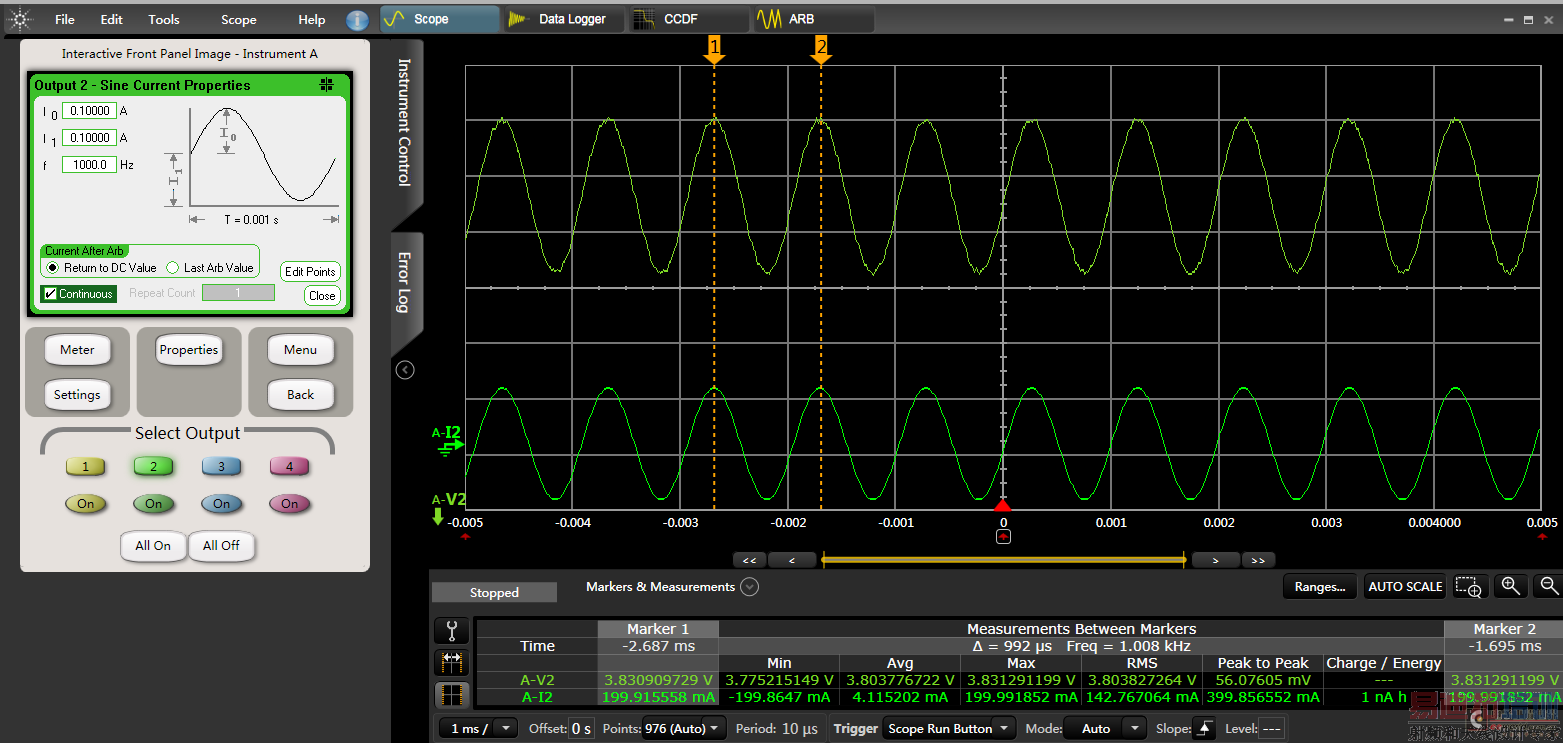Click the zoom out magnifier icon

tap(1549, 587)
